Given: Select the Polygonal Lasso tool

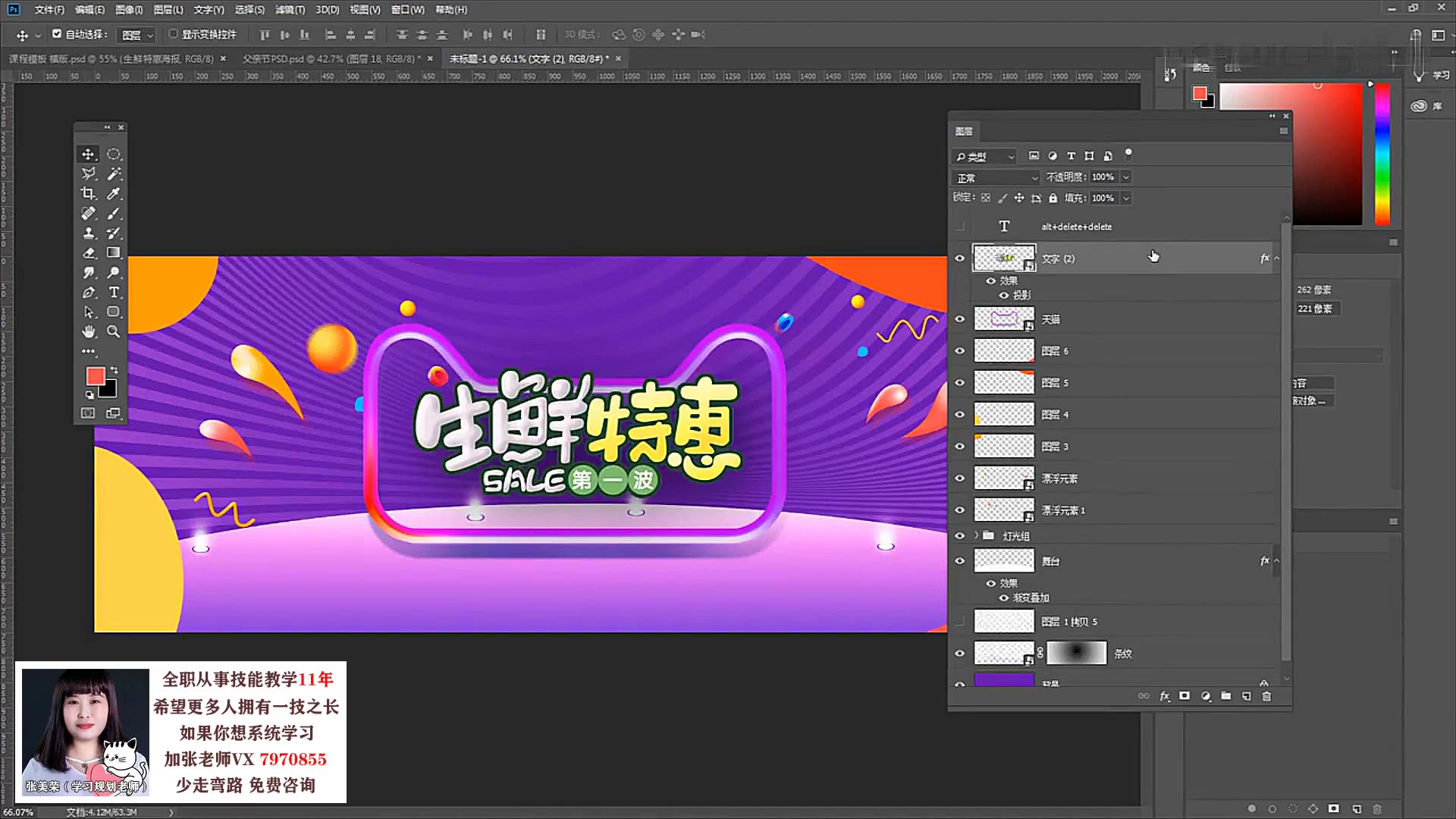Looking at the screenshot, I should tap(89, 174).
